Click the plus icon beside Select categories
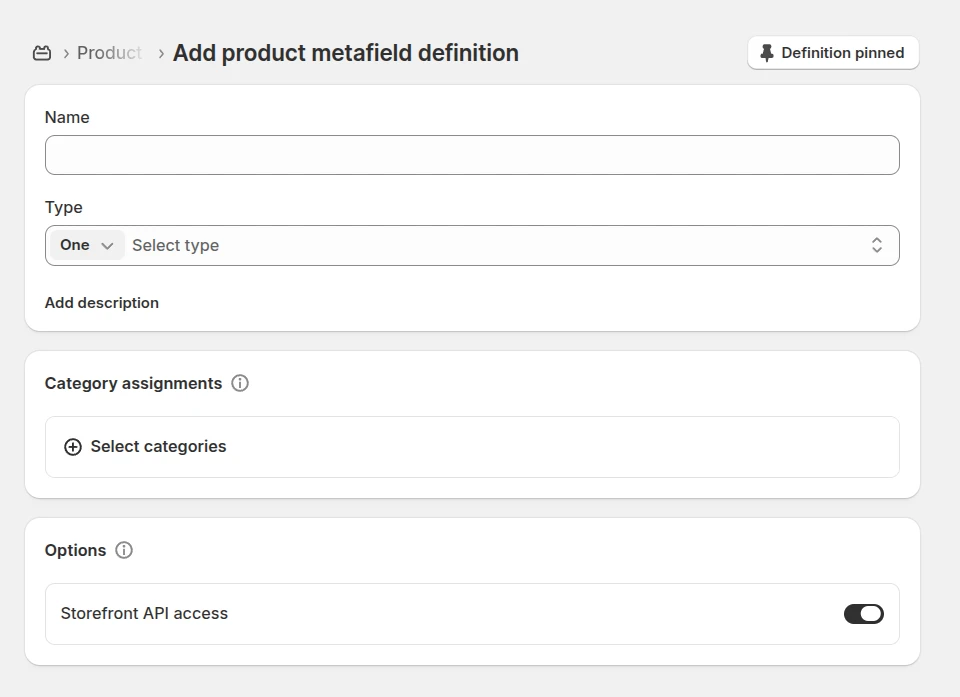Screen dimensions: 960x697 [73, 447]
